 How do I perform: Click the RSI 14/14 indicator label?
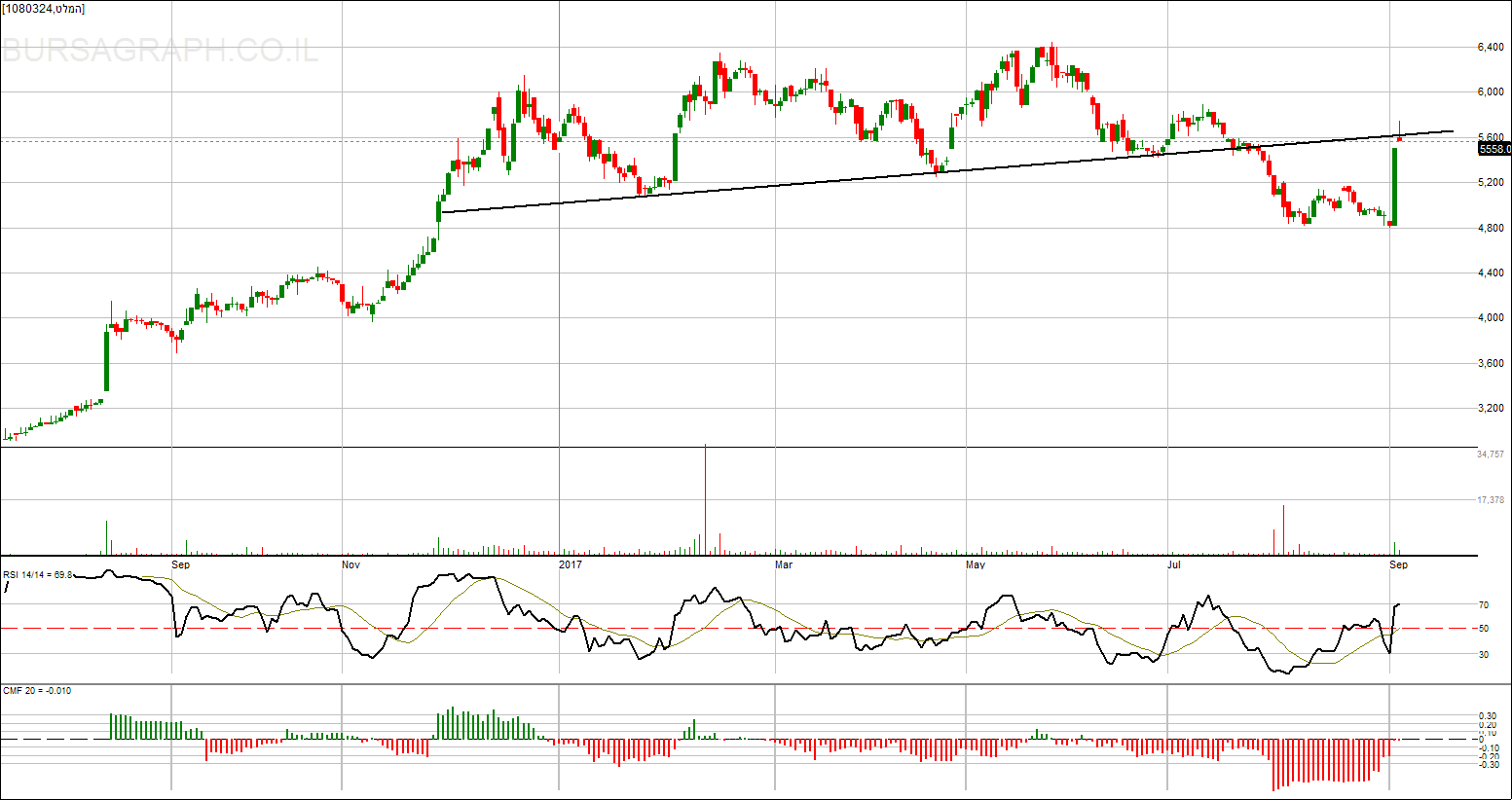[38, 574]
